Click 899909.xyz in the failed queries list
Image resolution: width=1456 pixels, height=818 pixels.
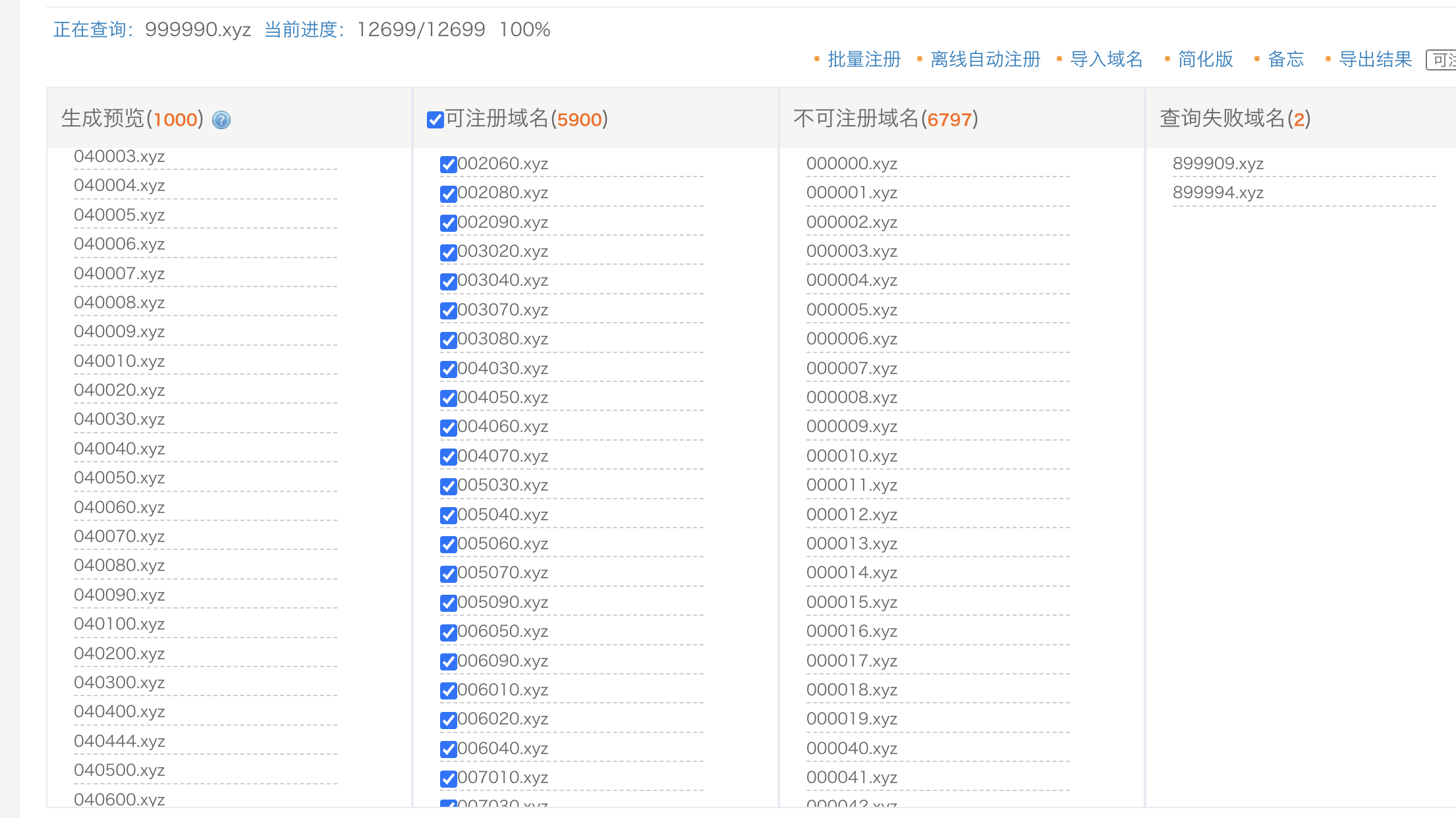1218,163
